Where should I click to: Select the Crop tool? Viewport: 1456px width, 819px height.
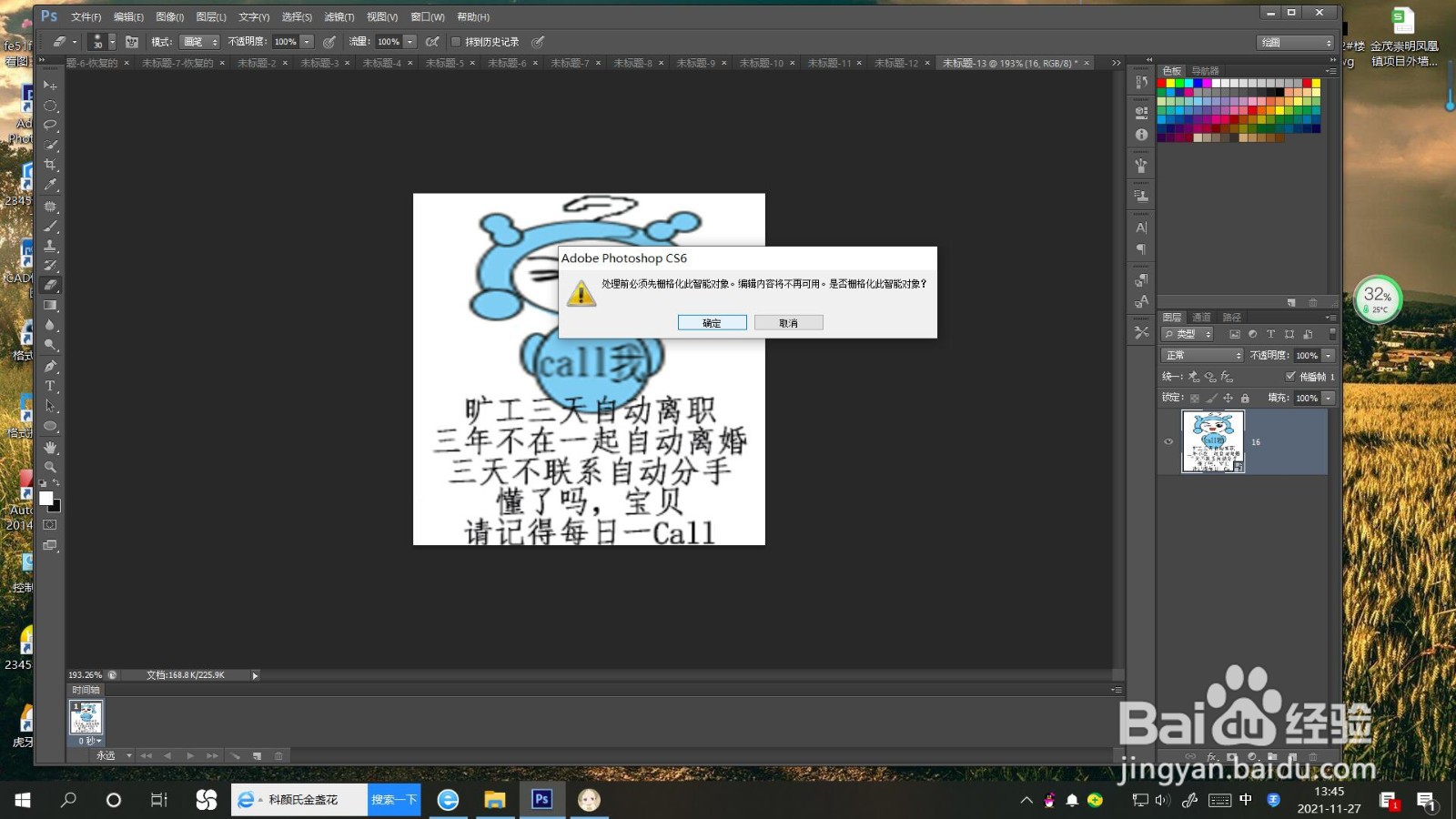[50, 165]
